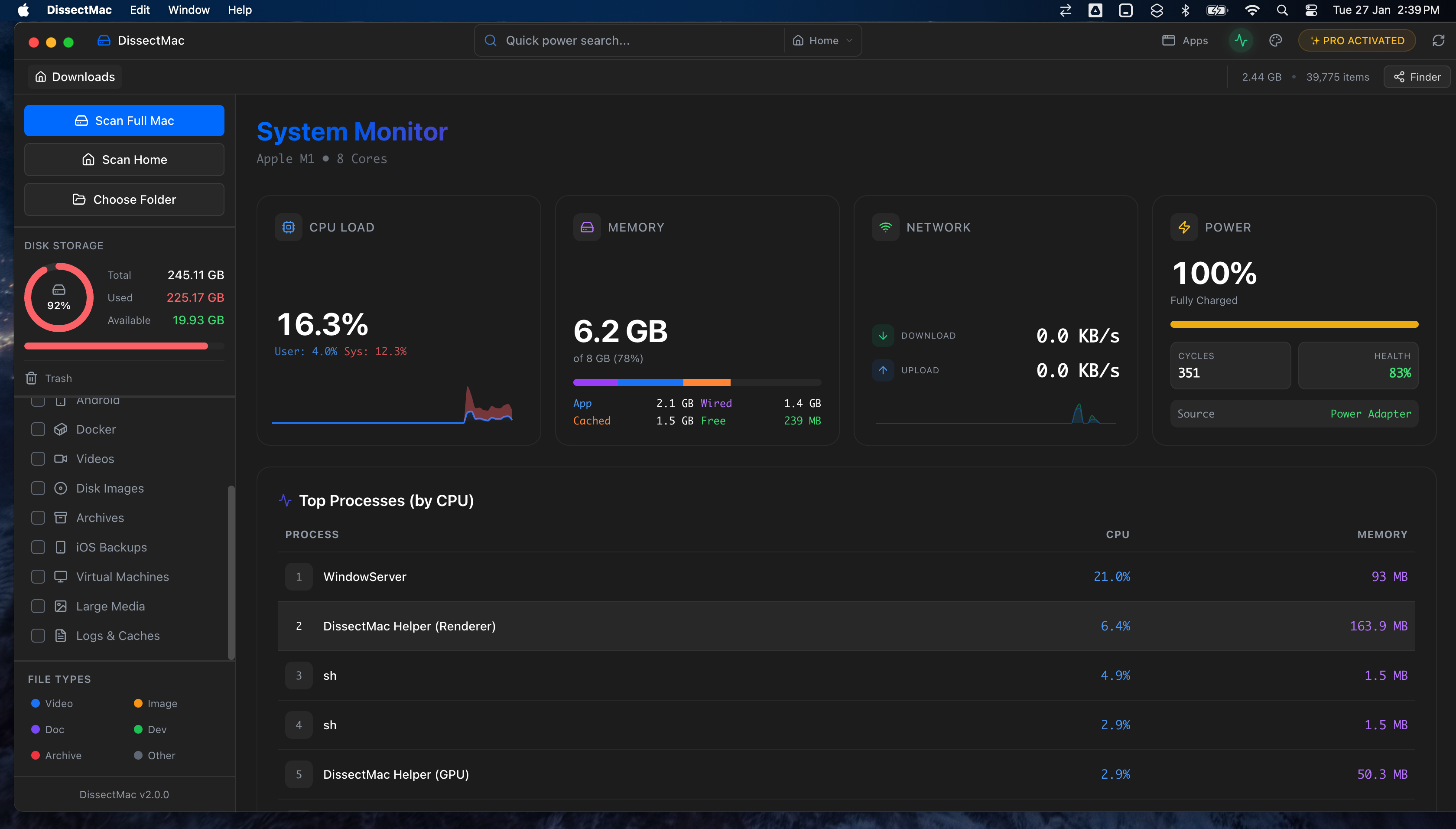This screenshot has width=1456, height=829.
Task: Open the Window menu in the menu bar
Action: 188,10
